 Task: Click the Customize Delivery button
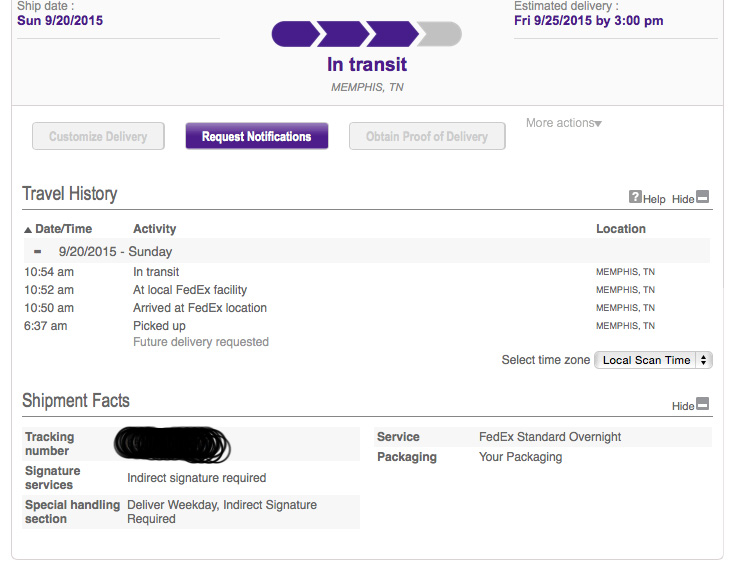pos(98,137)
